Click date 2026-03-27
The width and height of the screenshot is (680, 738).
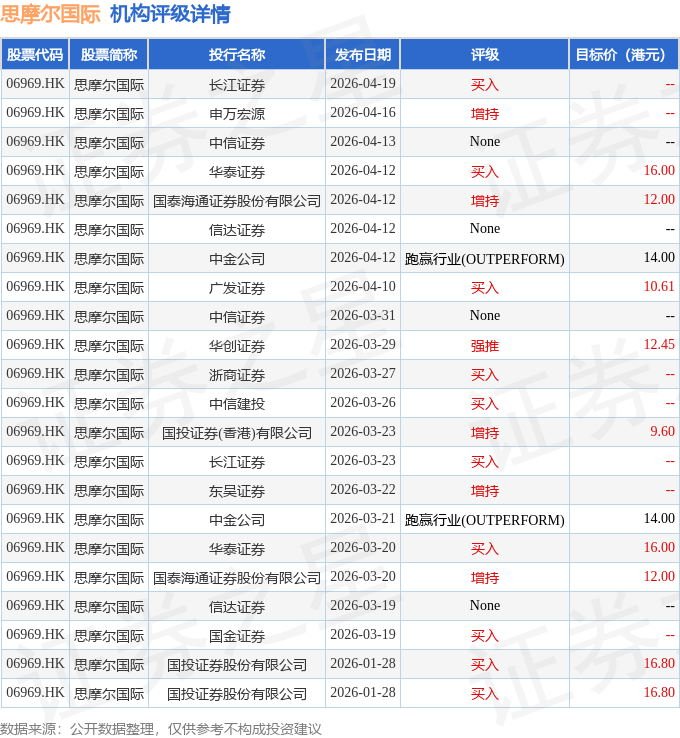[x=363, y=374]
